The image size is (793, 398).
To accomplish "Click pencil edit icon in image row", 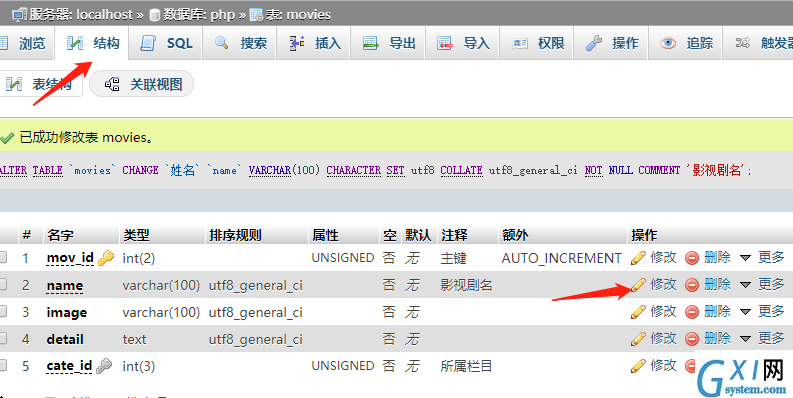I will [638, 312].
